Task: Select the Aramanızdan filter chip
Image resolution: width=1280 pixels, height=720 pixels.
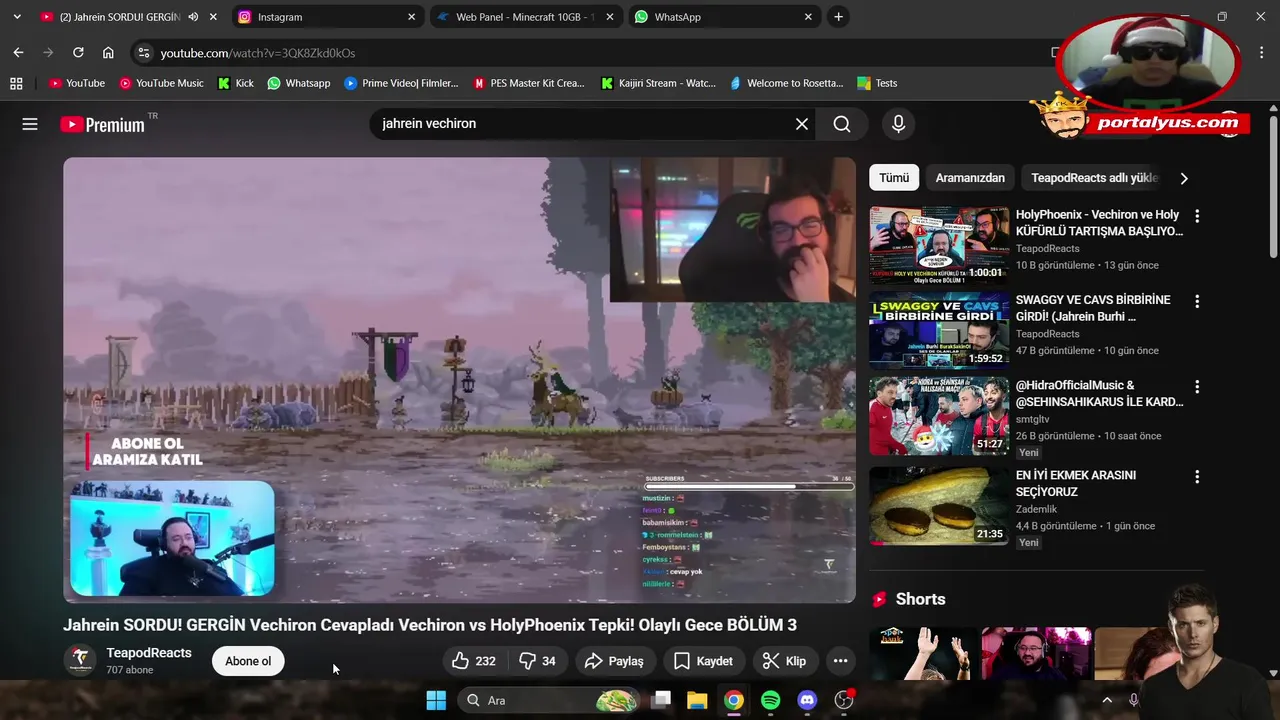Action: click(x=970, y=178)
